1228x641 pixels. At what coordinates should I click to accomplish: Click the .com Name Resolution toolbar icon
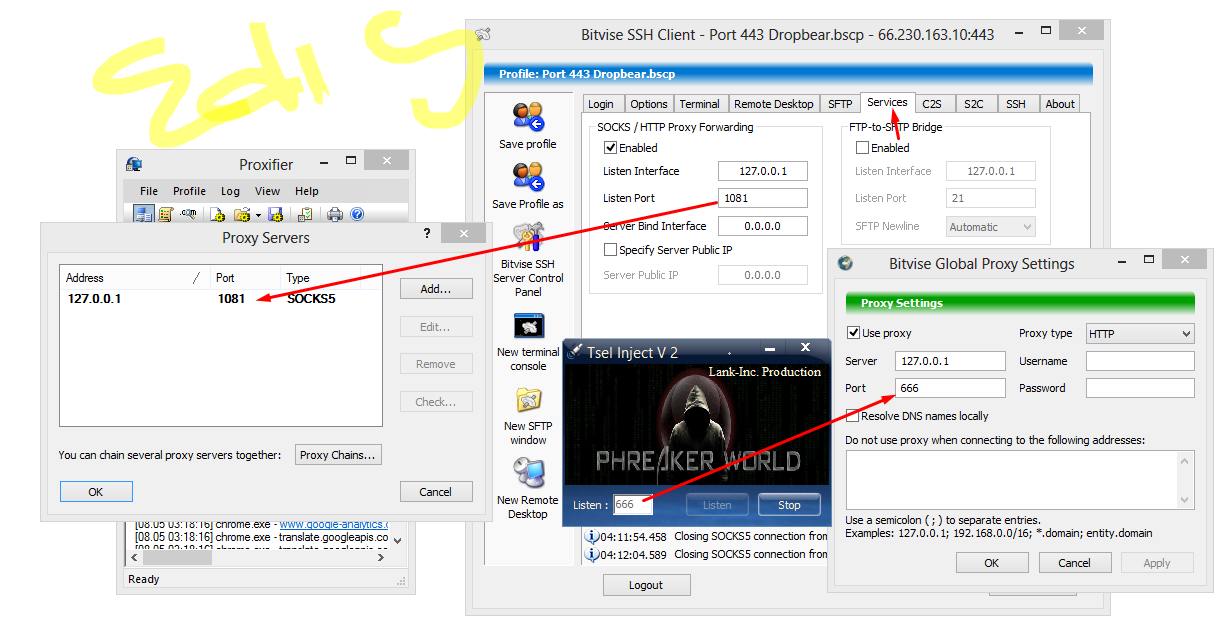(189, 214)
